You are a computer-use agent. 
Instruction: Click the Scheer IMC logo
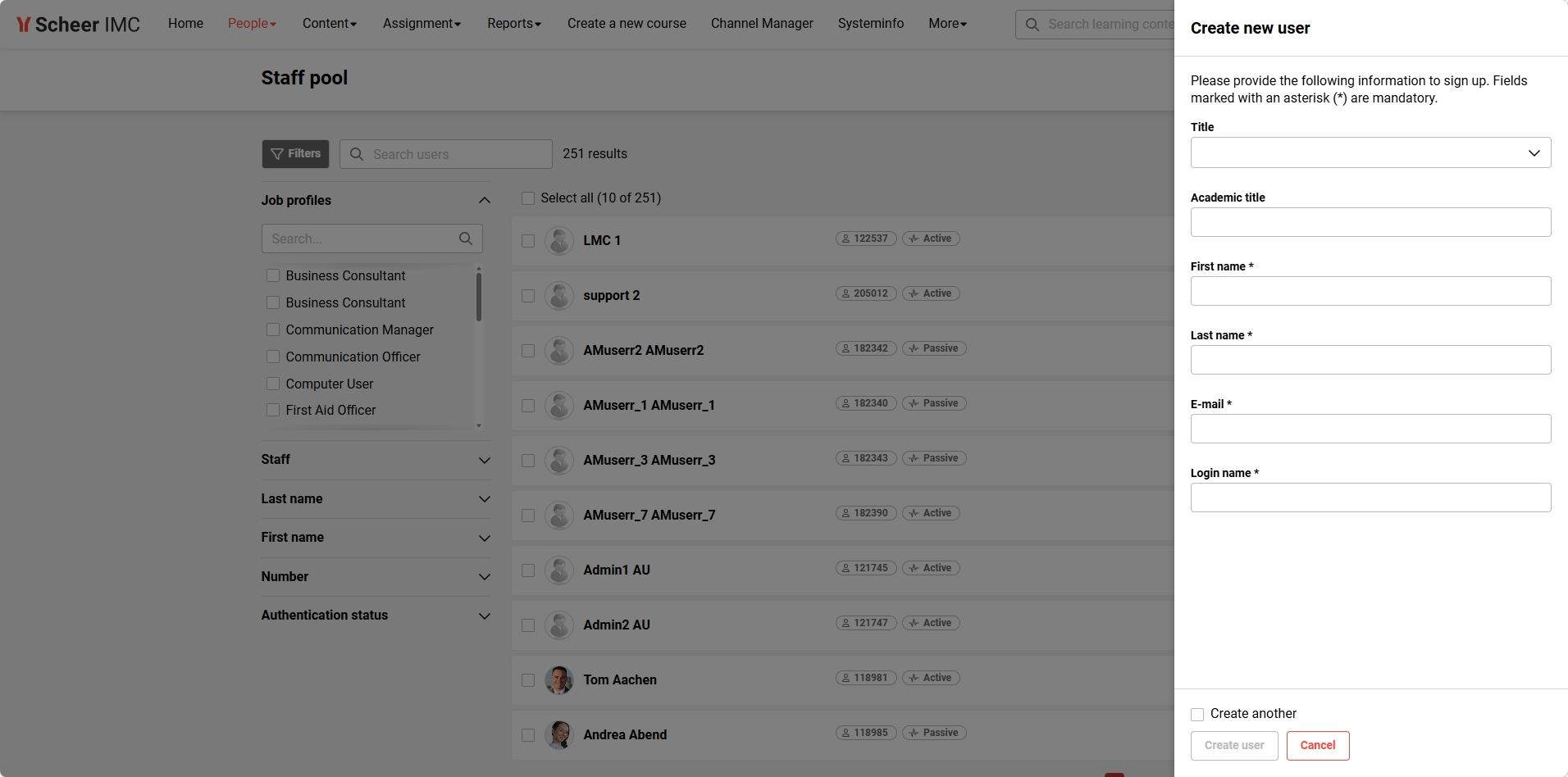pyautogui.click(x=79, y=25)
